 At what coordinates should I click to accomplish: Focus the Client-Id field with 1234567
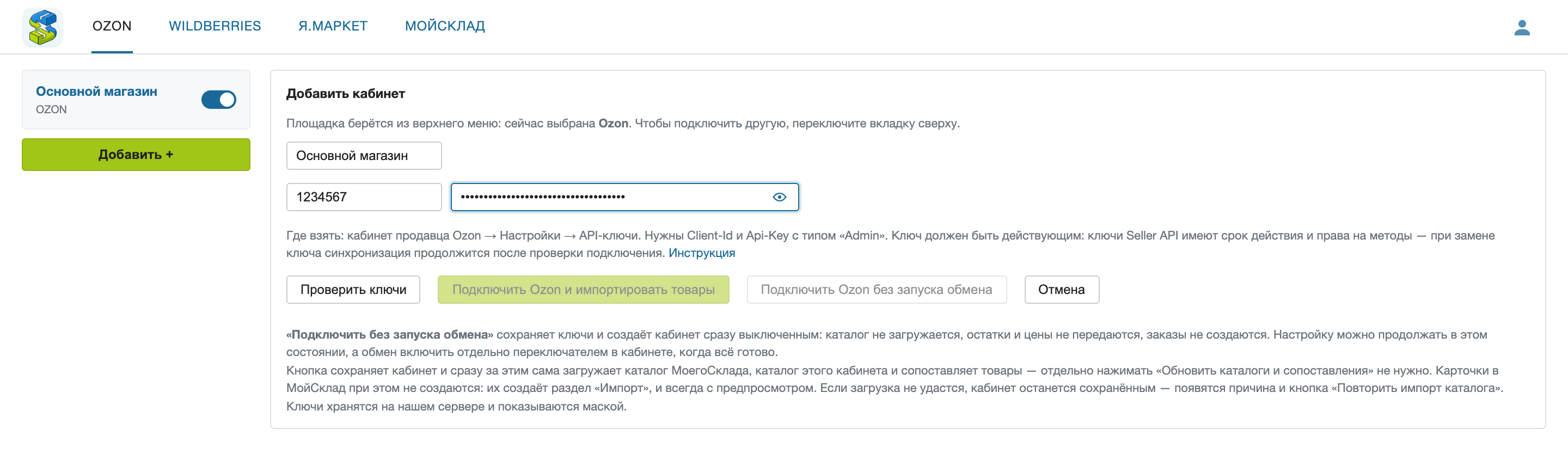(x=364, y=197)
